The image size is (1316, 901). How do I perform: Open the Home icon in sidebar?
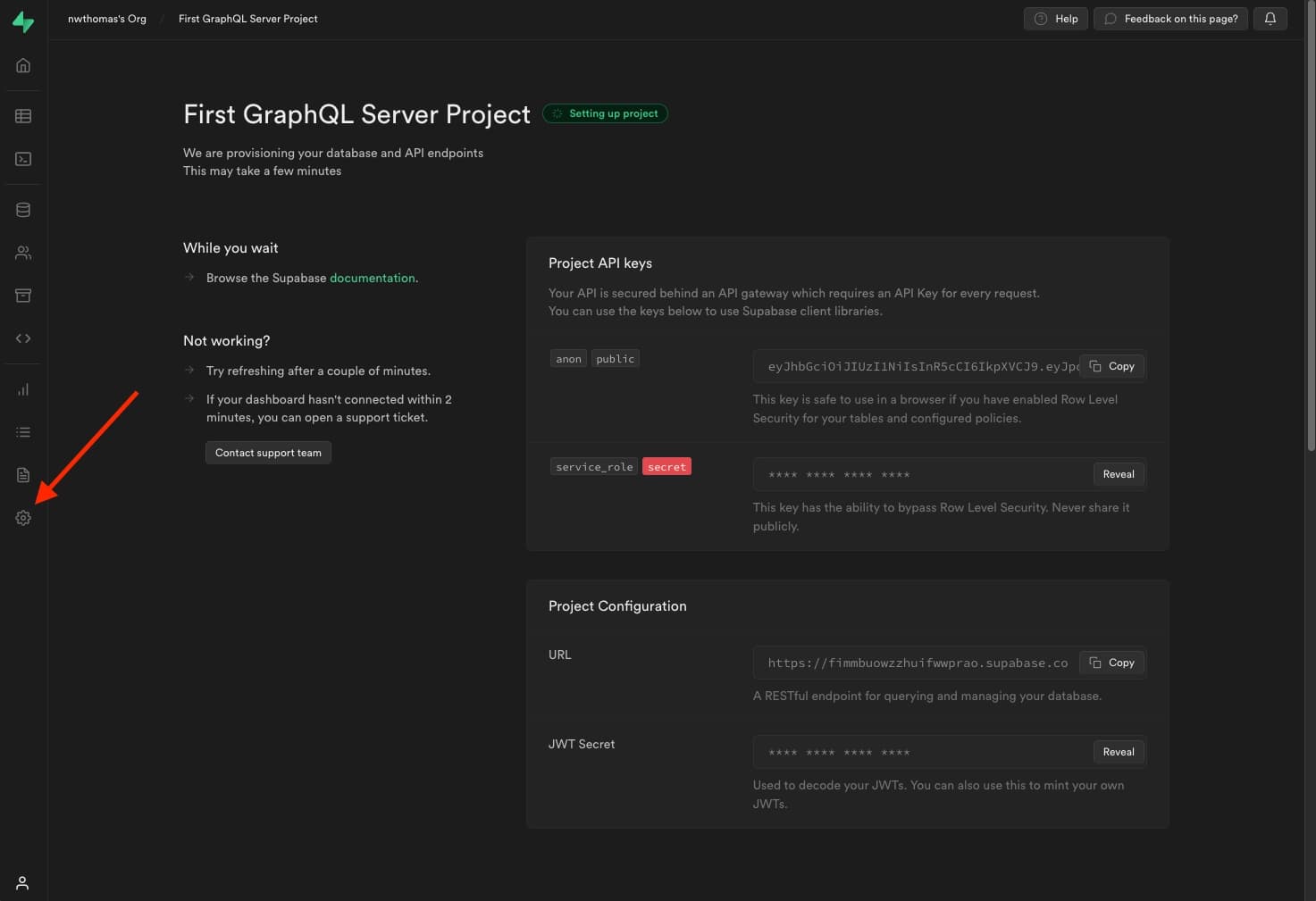tap(23, 65)
